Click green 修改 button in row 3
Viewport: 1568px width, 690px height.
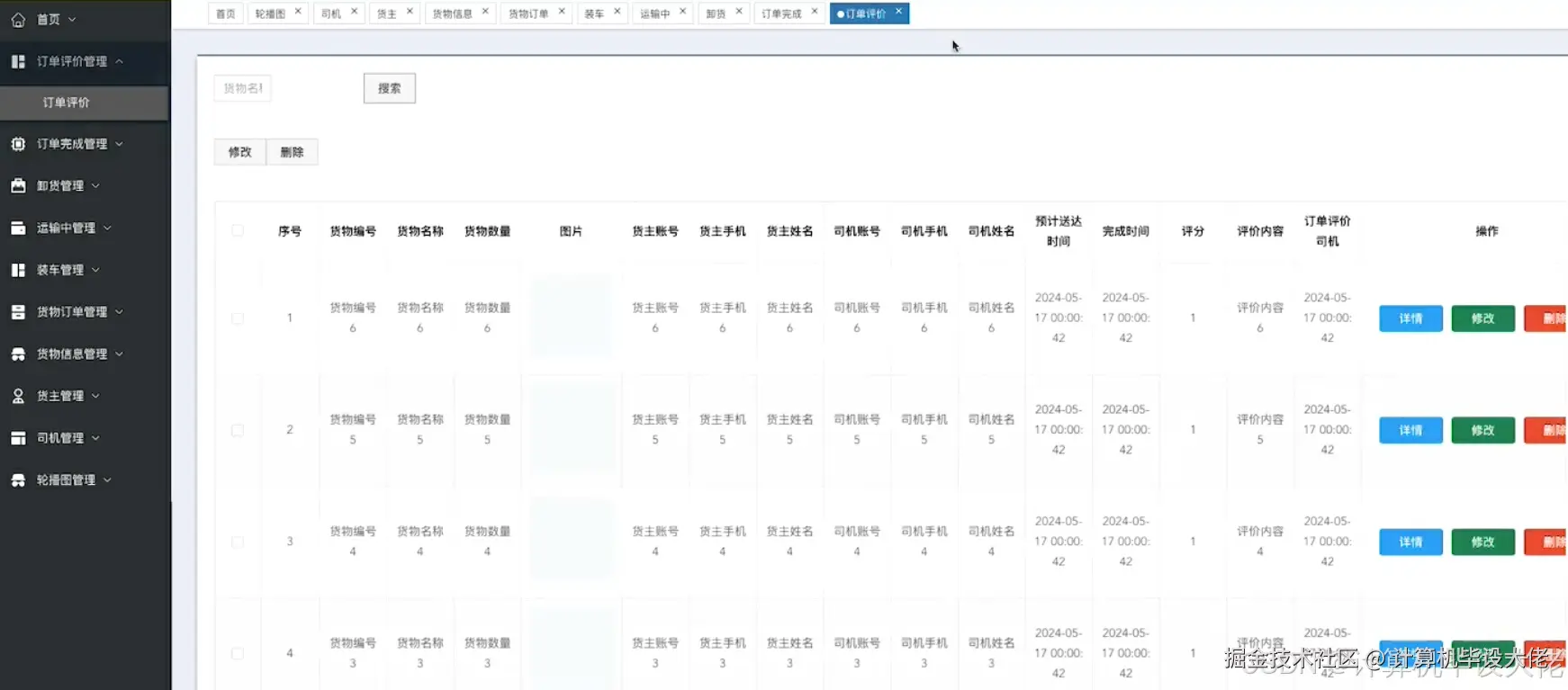pos(1482,542)
